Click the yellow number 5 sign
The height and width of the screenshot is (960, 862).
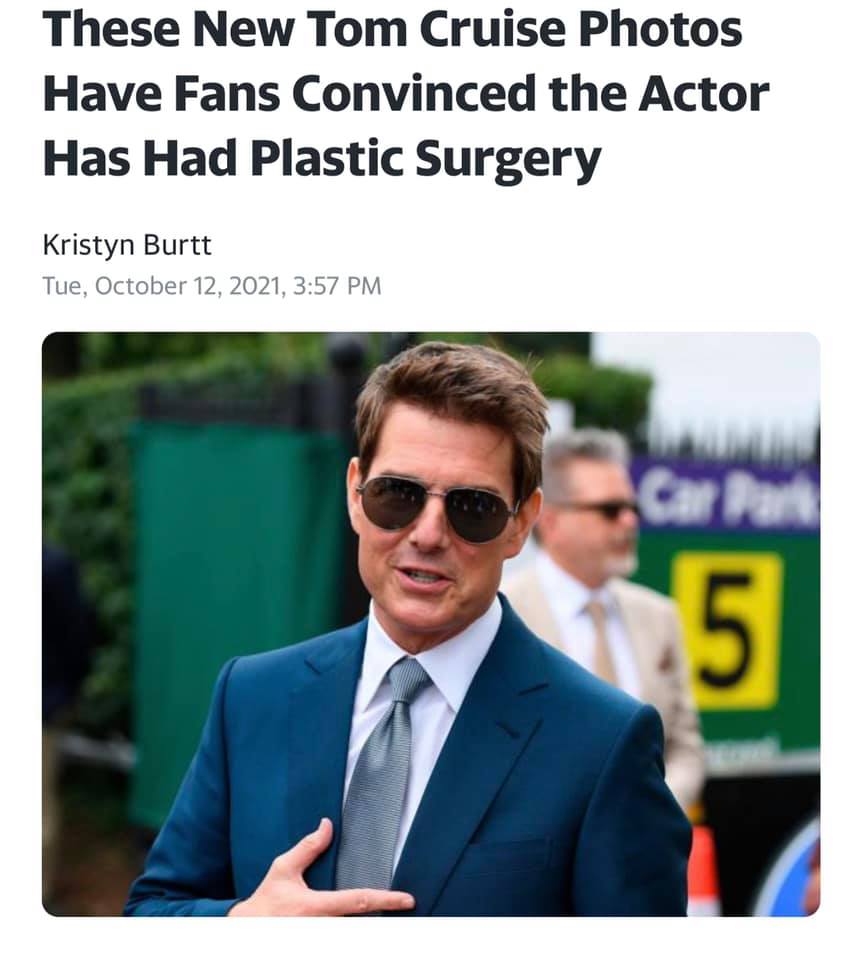726,629
